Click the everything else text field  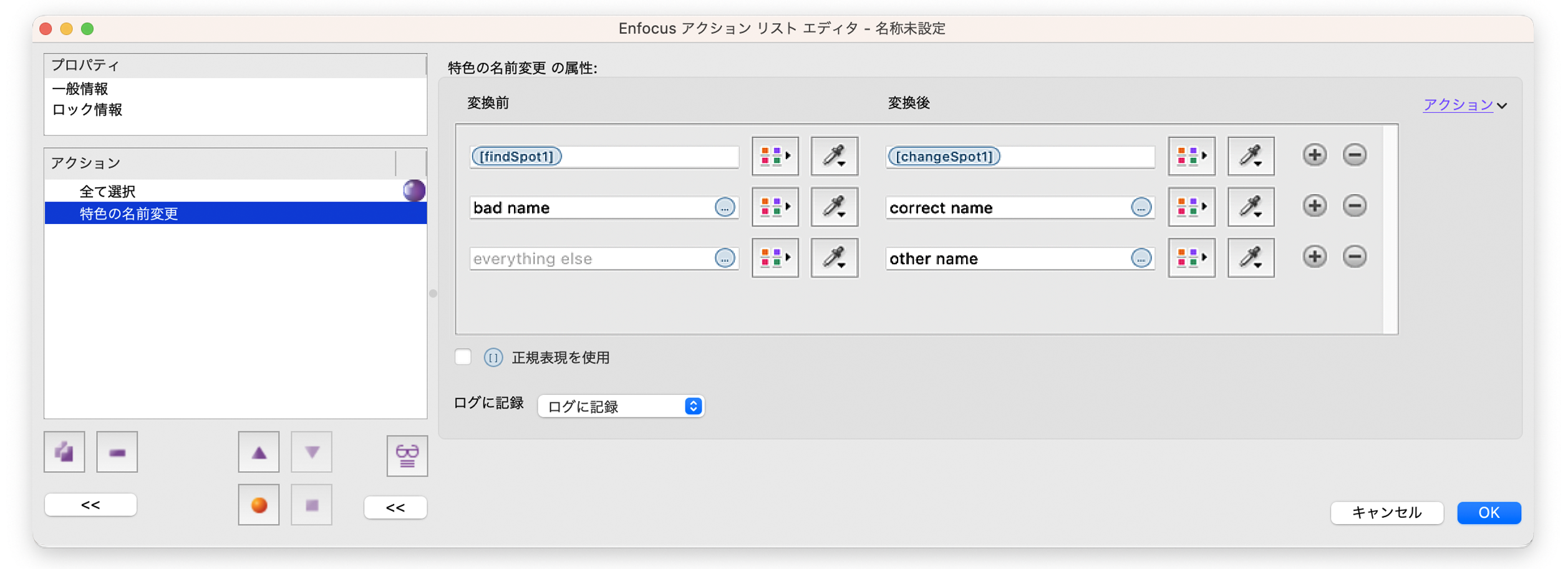(604, 258)
